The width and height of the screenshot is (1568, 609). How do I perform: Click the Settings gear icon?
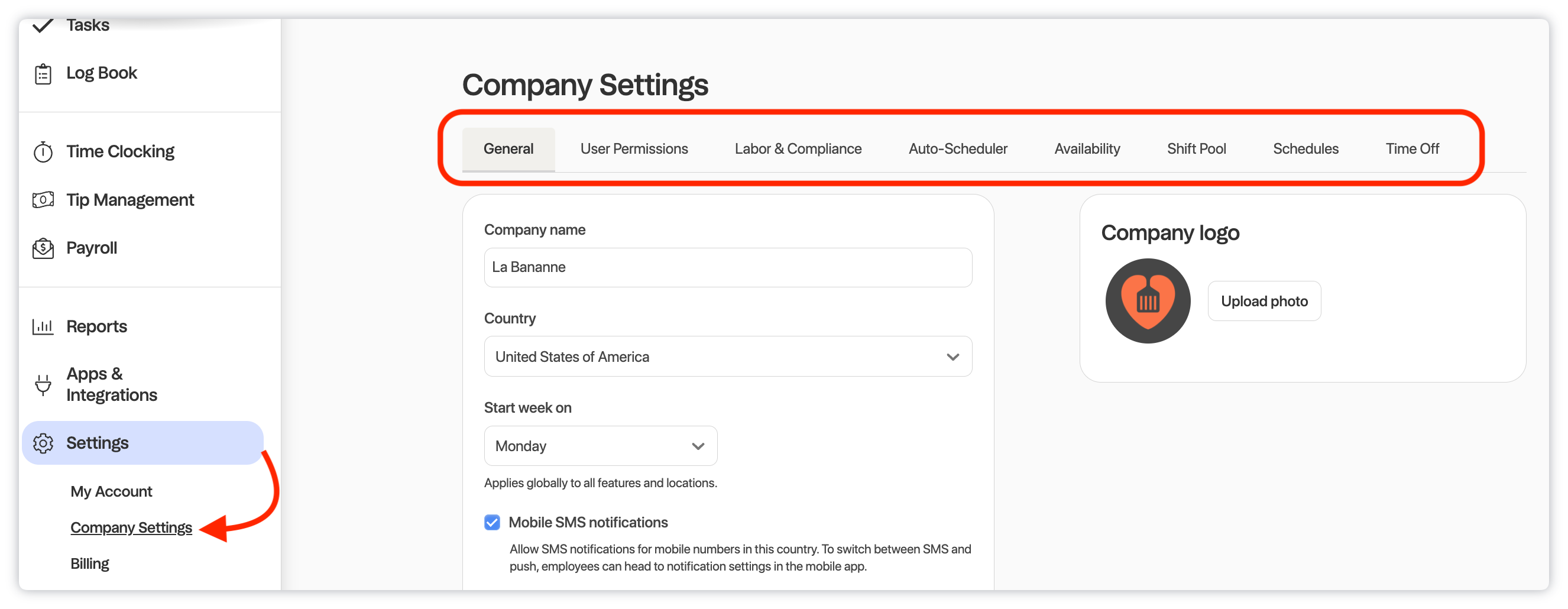[43, 443]
